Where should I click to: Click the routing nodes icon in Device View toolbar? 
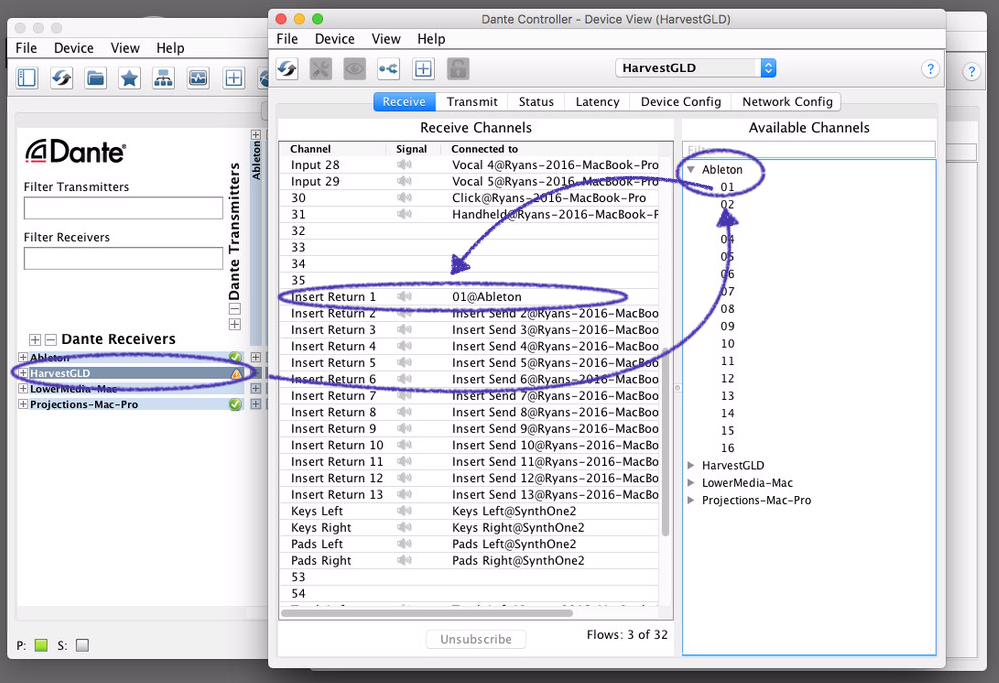tap(389, 68)
